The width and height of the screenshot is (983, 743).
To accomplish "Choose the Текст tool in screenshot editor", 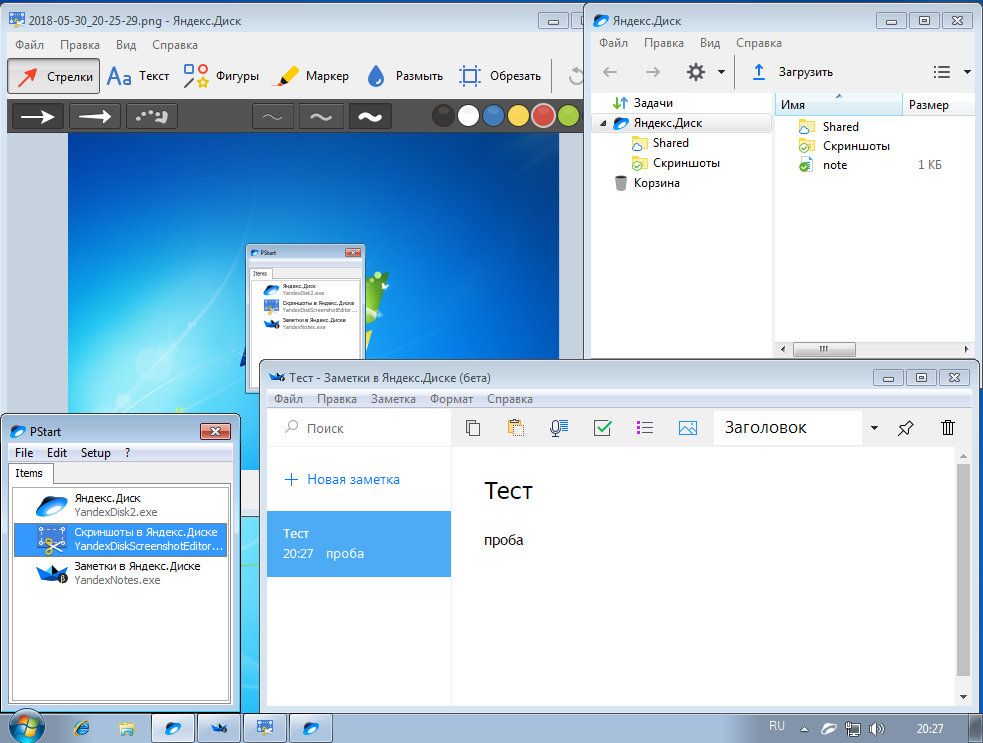I will [x=138, y=76].
